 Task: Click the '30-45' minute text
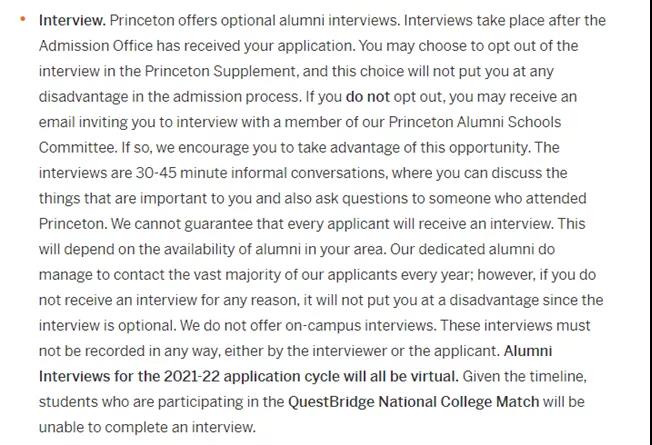point(156,173)
